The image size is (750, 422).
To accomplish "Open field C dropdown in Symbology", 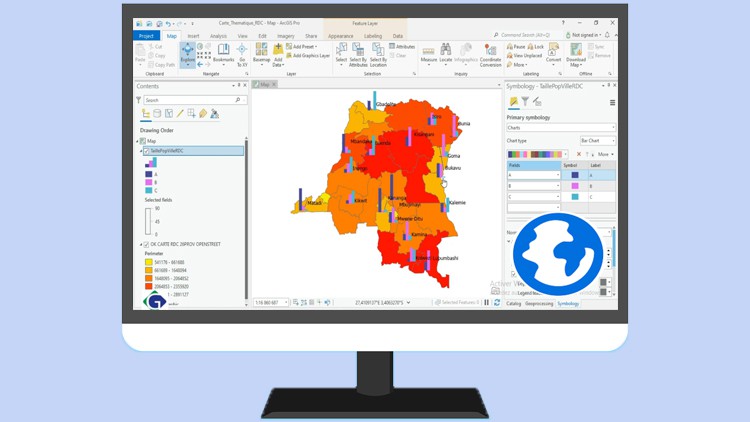I will tap(534, 197).
